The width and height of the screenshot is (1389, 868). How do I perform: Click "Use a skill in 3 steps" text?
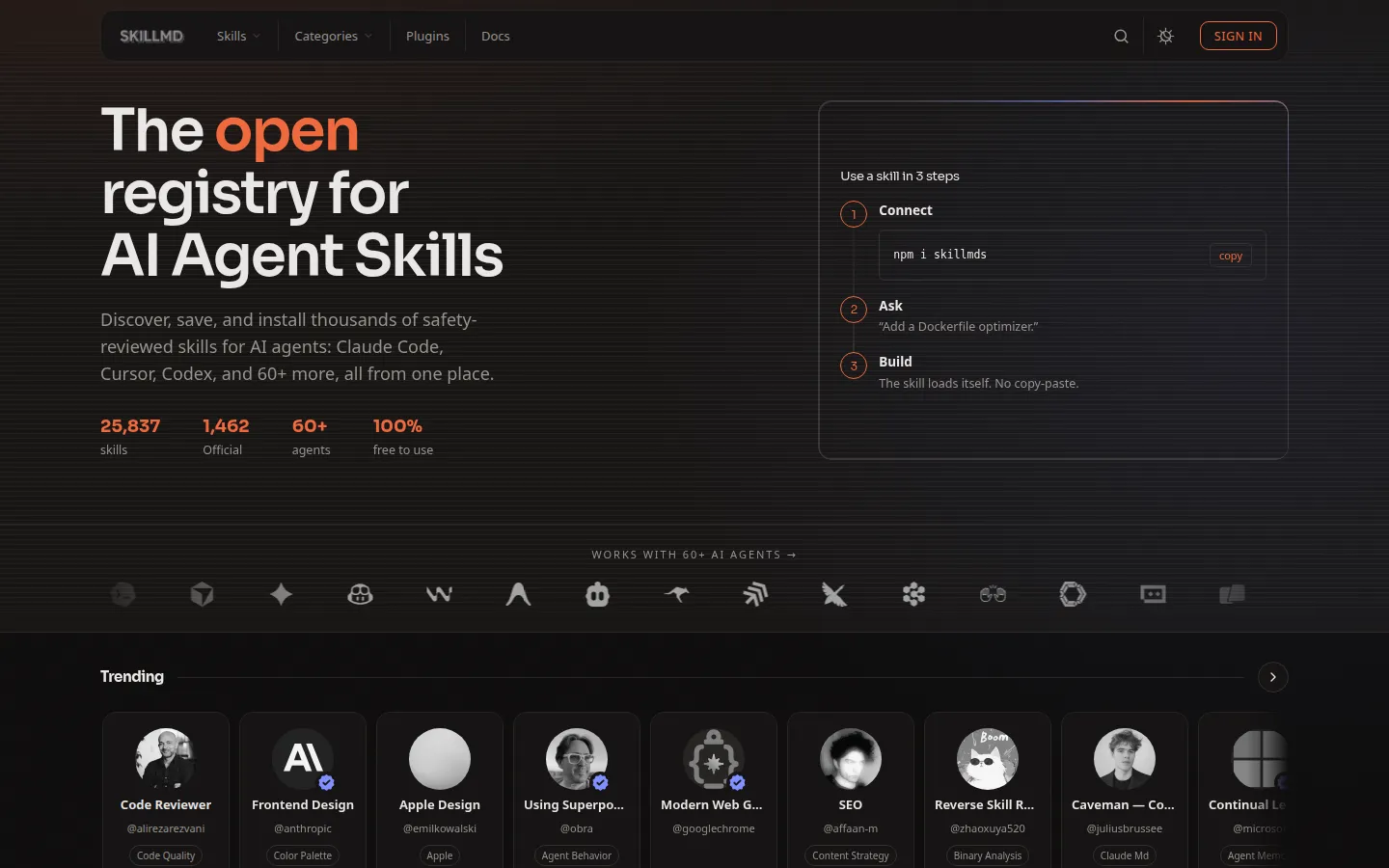[x=900, y=176]
